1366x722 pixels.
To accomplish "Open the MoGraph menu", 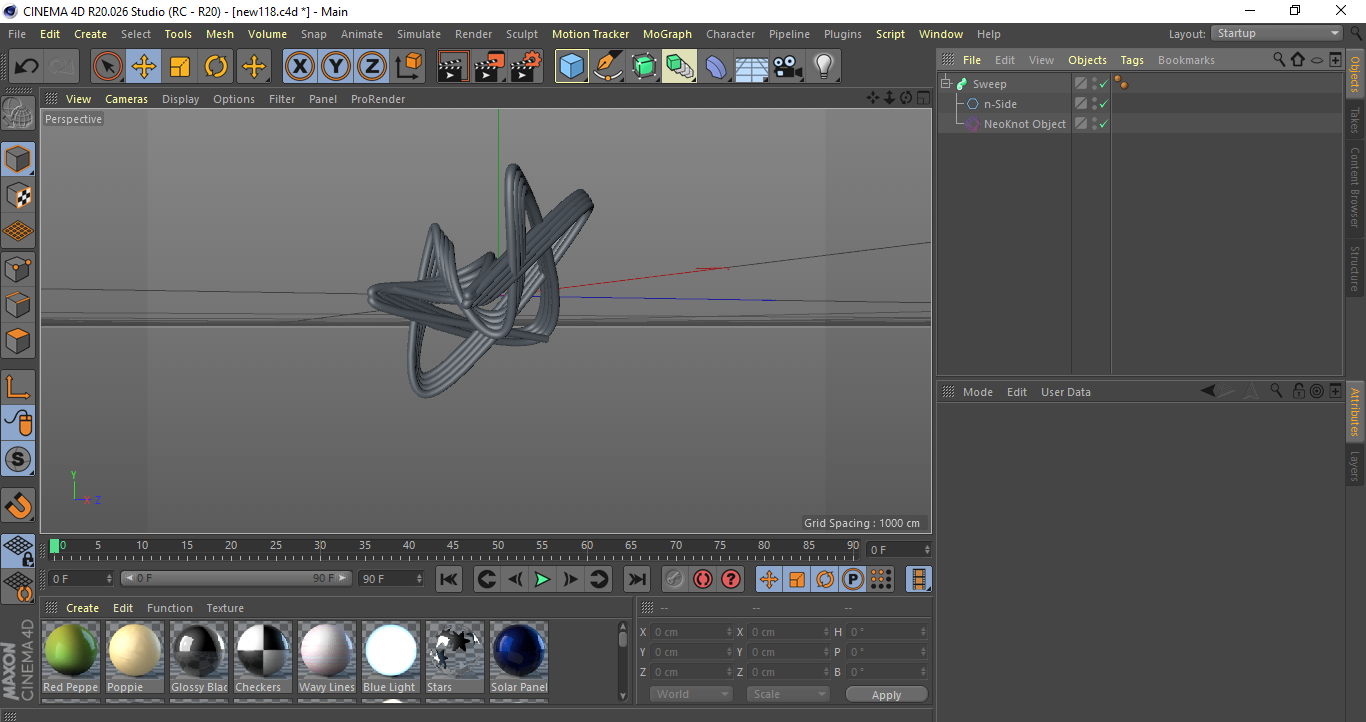I will point(667,34).
